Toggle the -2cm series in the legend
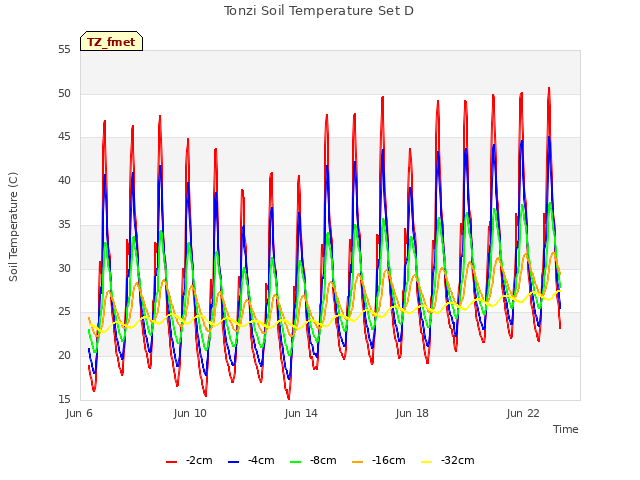Viewport: 640px width, 480px height. (x=189, y=461)
